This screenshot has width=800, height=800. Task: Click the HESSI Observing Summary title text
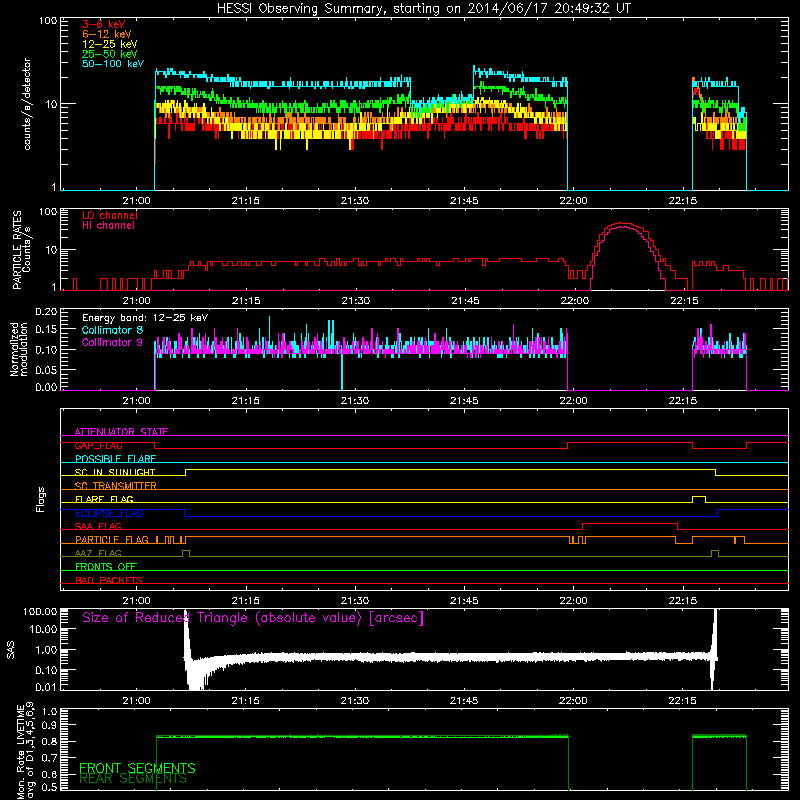[x=424, y=9]
